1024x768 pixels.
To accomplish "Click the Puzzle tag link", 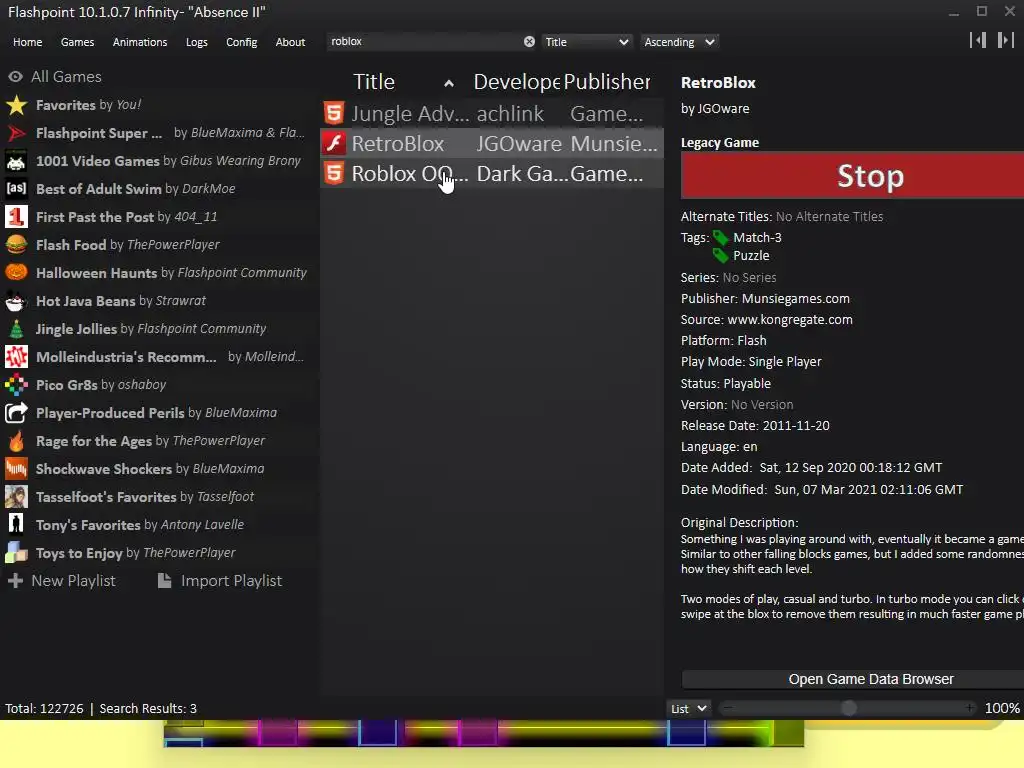I will click(751, 255).
